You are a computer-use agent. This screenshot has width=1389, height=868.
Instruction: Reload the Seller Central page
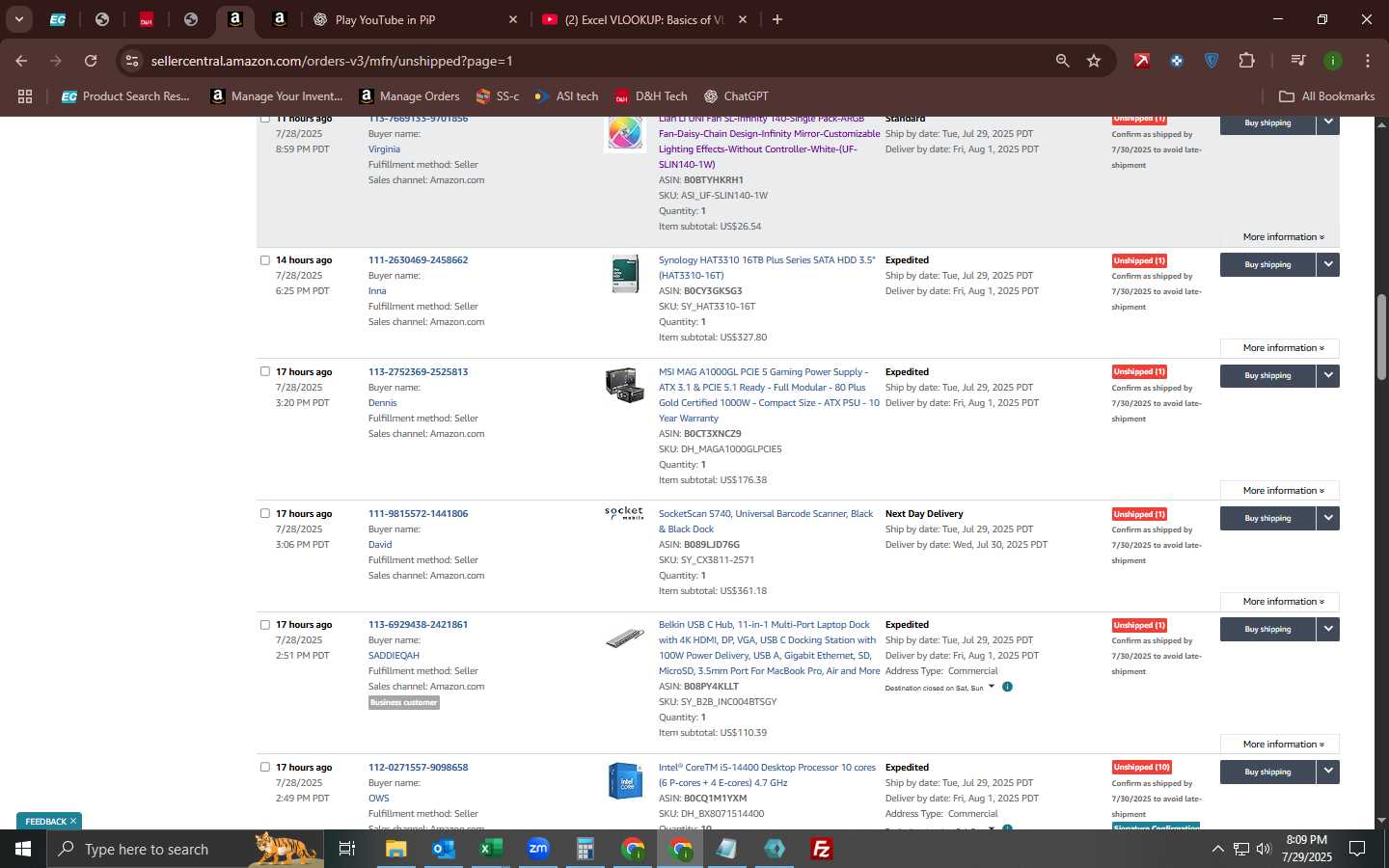click(91, 61)
